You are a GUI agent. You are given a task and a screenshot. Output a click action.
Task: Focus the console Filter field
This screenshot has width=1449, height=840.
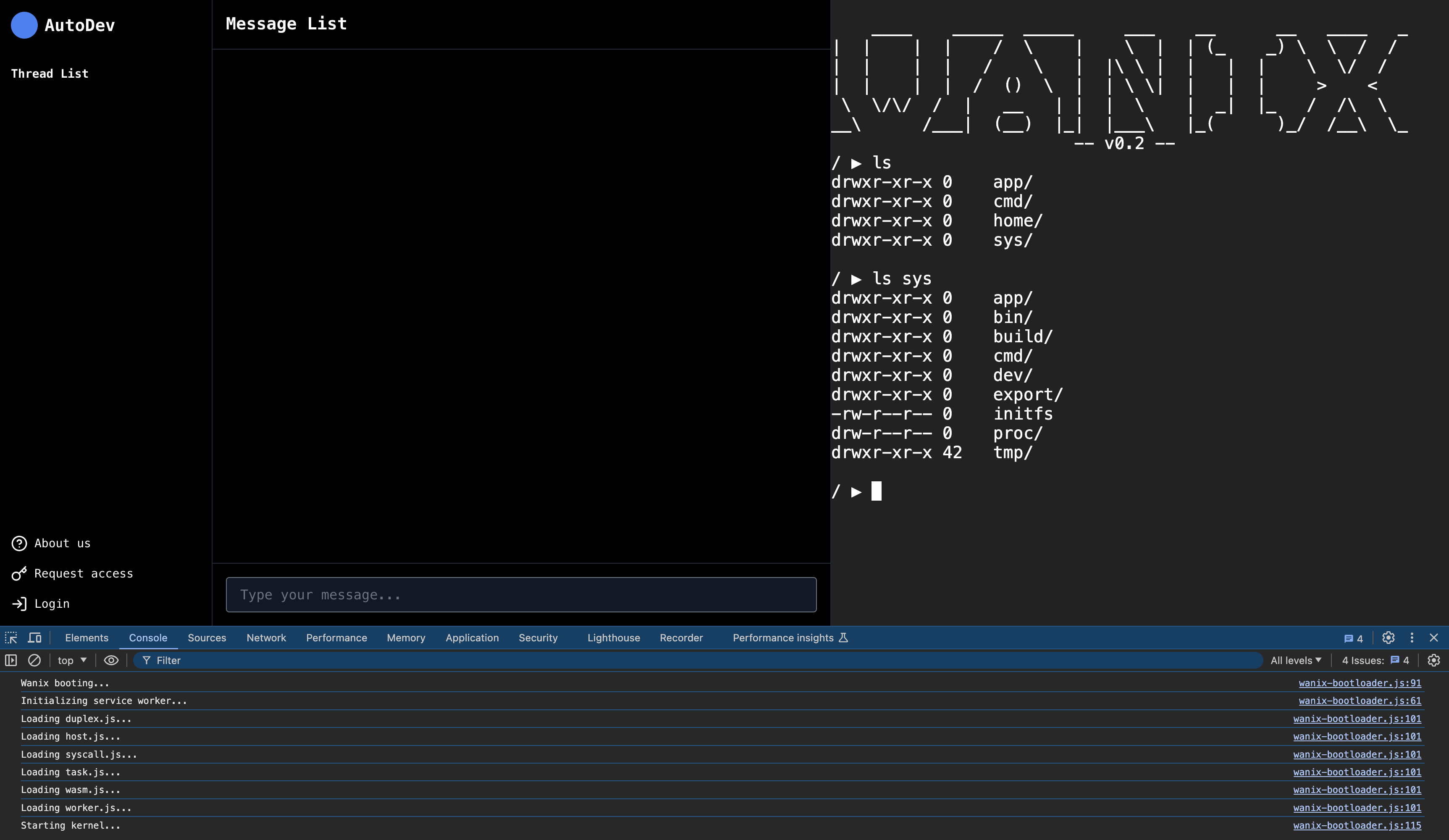[690, 660]
